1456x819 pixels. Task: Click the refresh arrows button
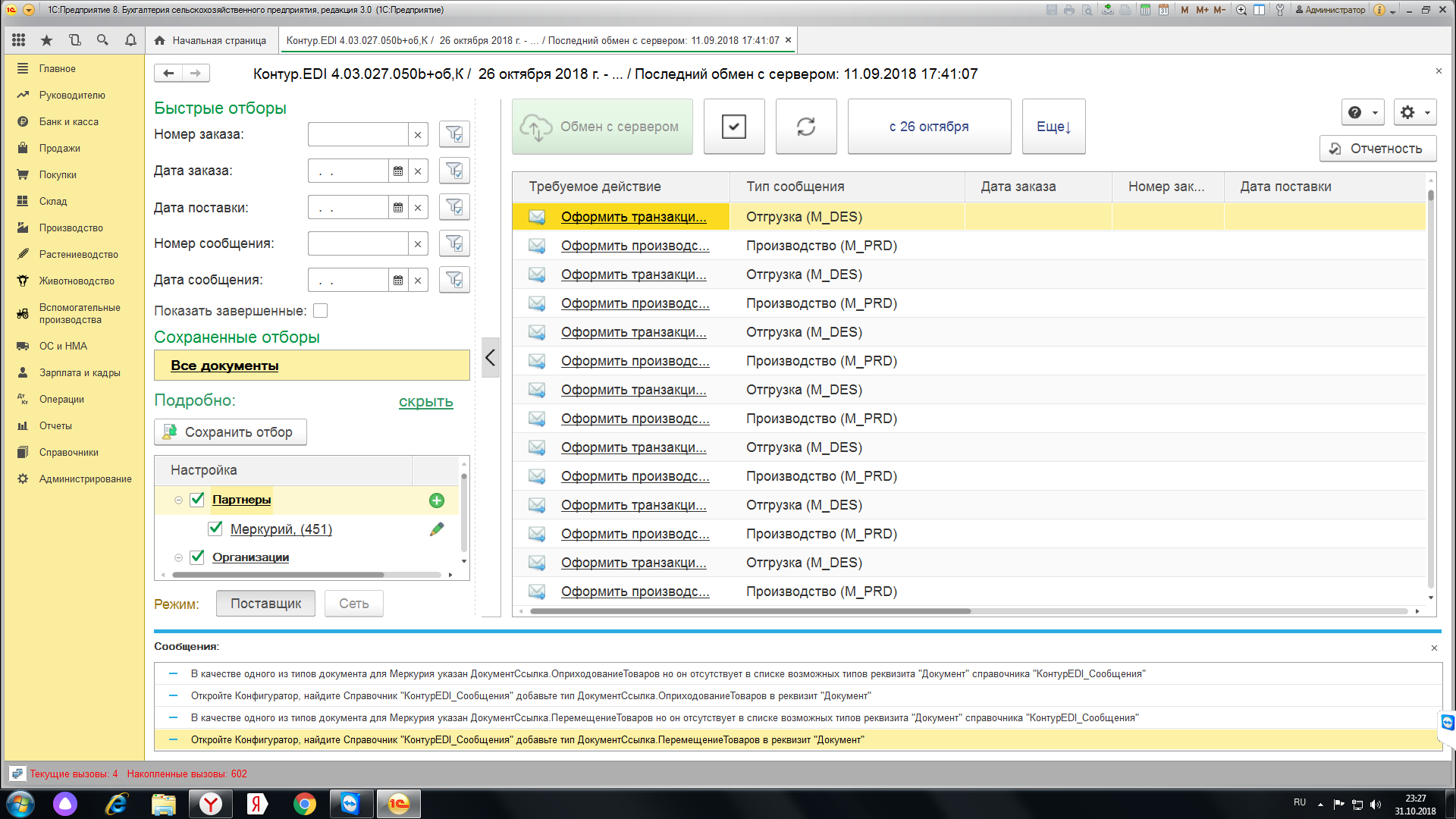click(806, 127)
